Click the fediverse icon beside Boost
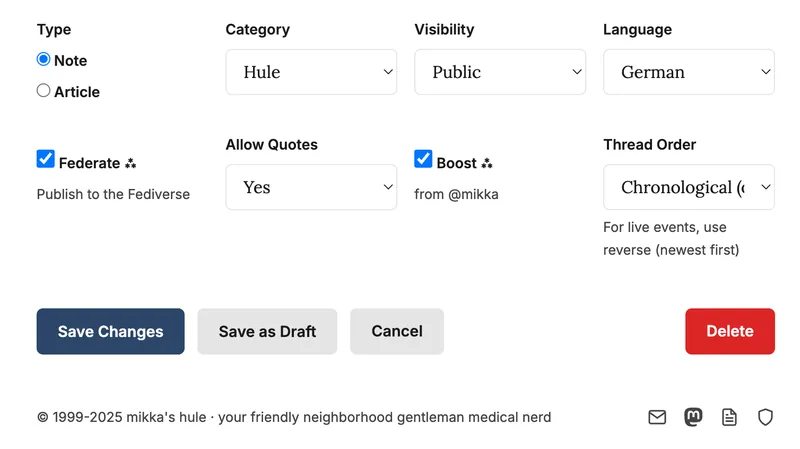Screen dimensions: 800x449 pos(487,163)
